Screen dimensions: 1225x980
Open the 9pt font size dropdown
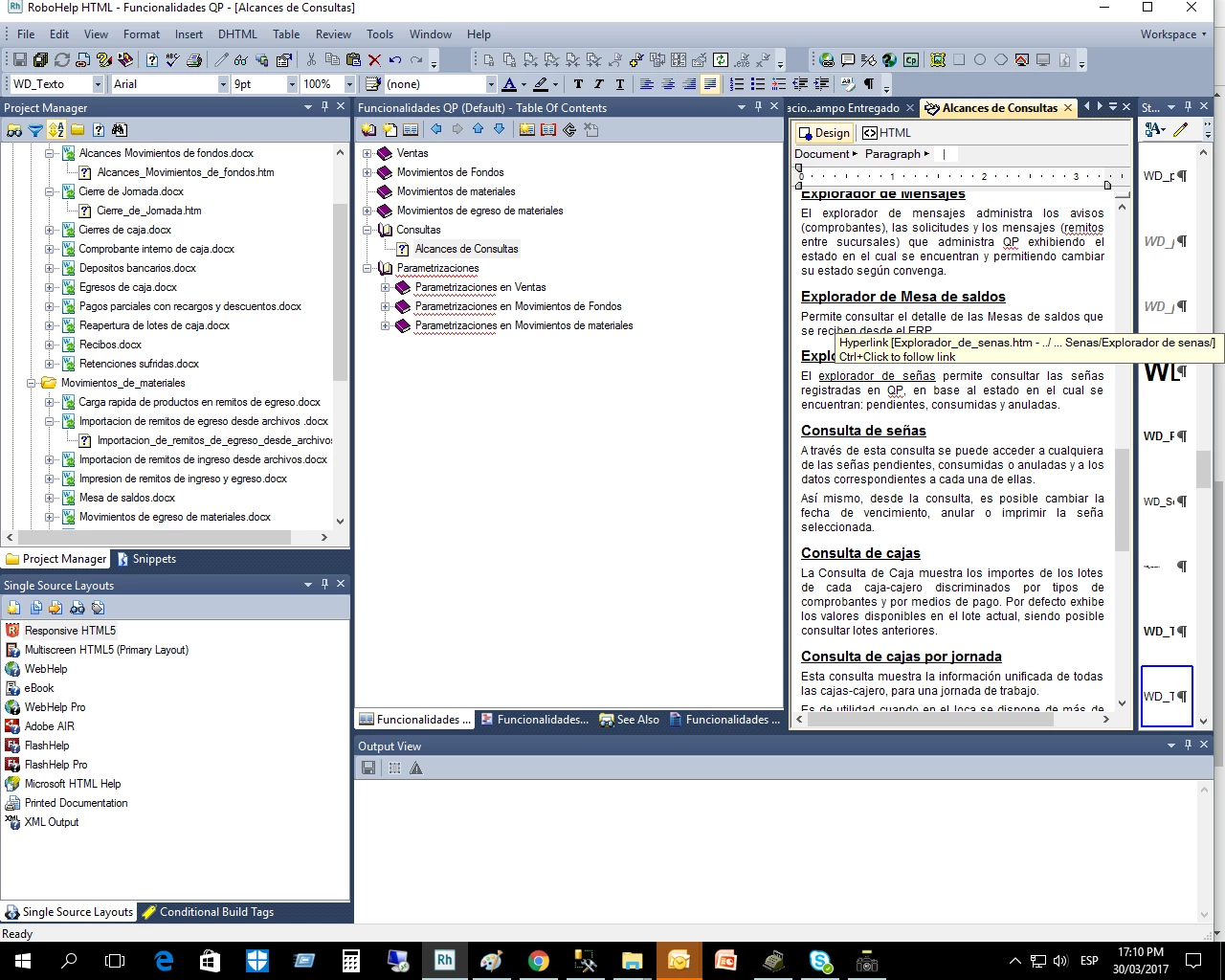(x=292, y=84)
